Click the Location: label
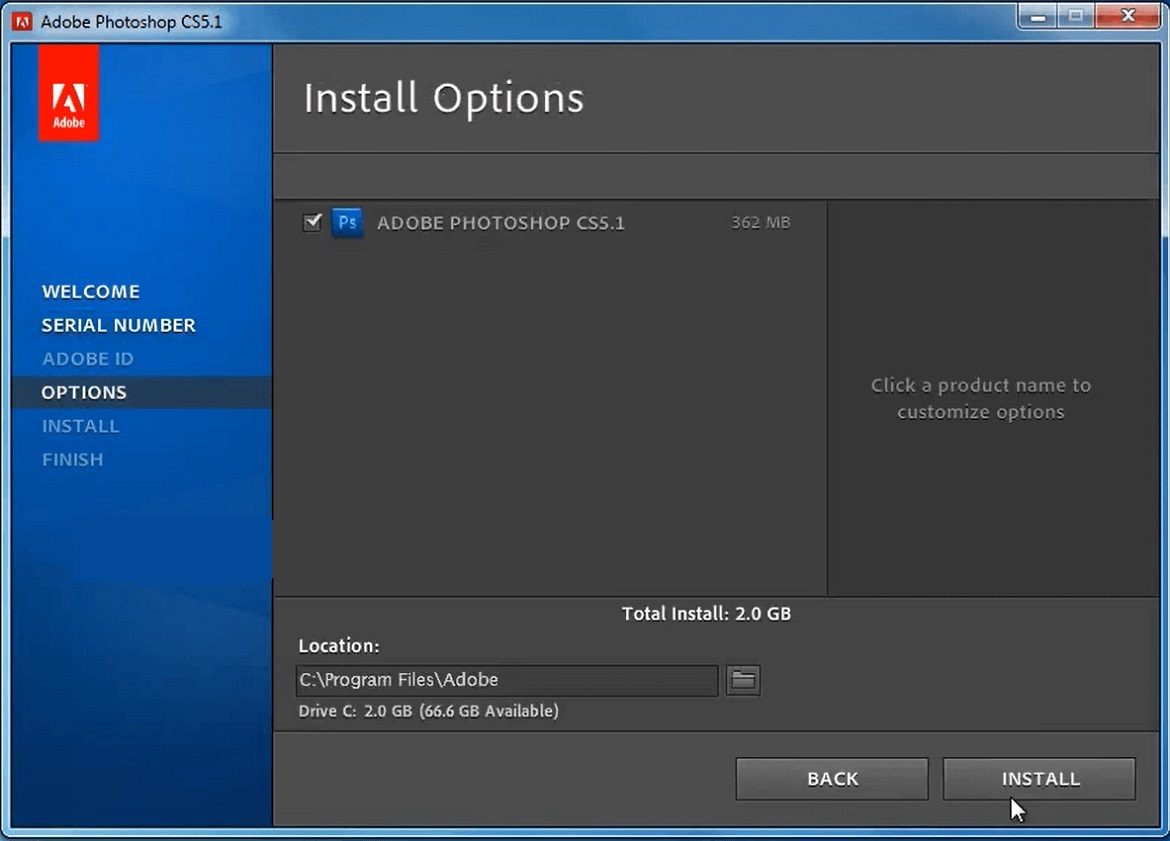Screen dimensions: 1170x841 (x=339, y=646)
